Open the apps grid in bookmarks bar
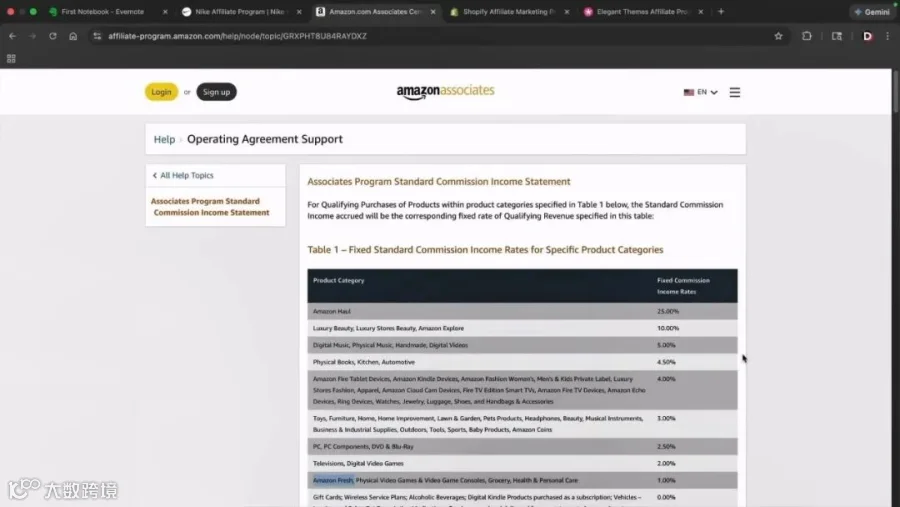This screenshot has width=900, height=507. pyautogui.click(x=11, y=59)
